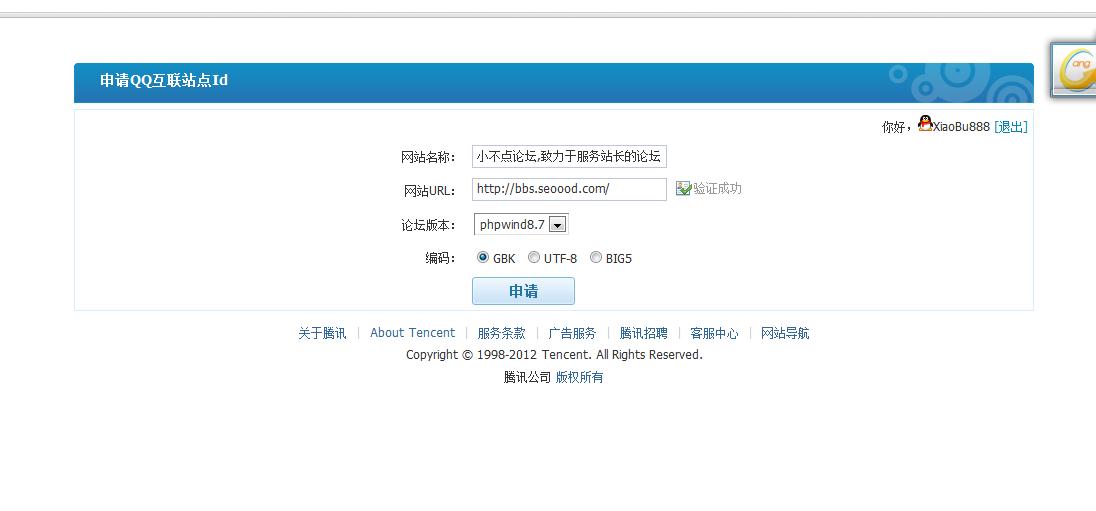The height and width of the screenshot is (511, 1096).
Task: Open the About Tencent footer link
Action: pos(412,333)
